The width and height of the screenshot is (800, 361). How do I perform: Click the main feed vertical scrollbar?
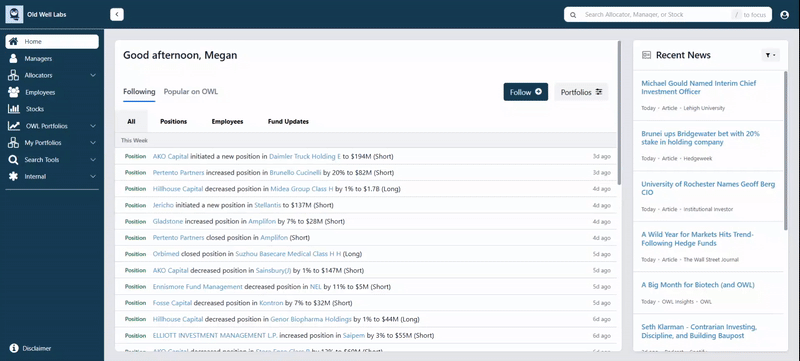619,112
